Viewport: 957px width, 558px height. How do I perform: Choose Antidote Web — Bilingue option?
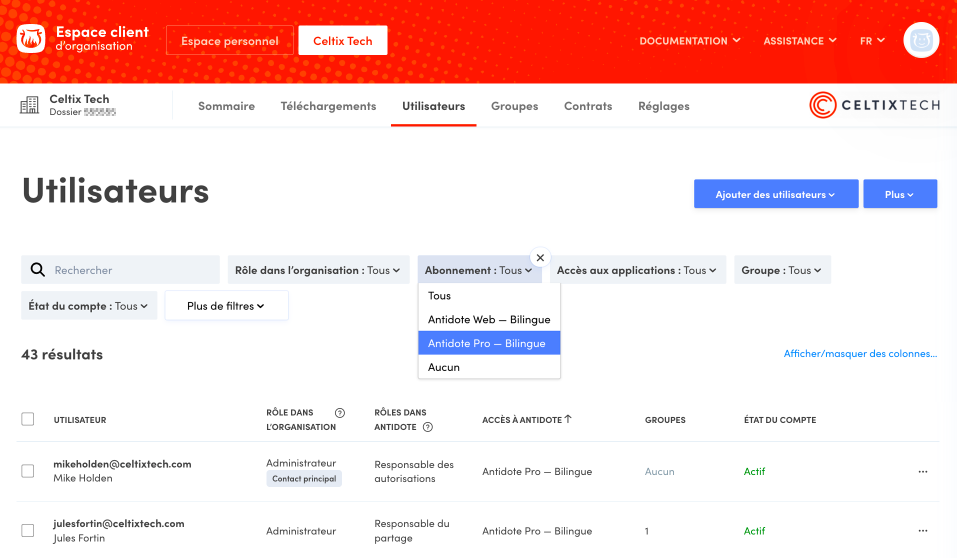(489, 319)
